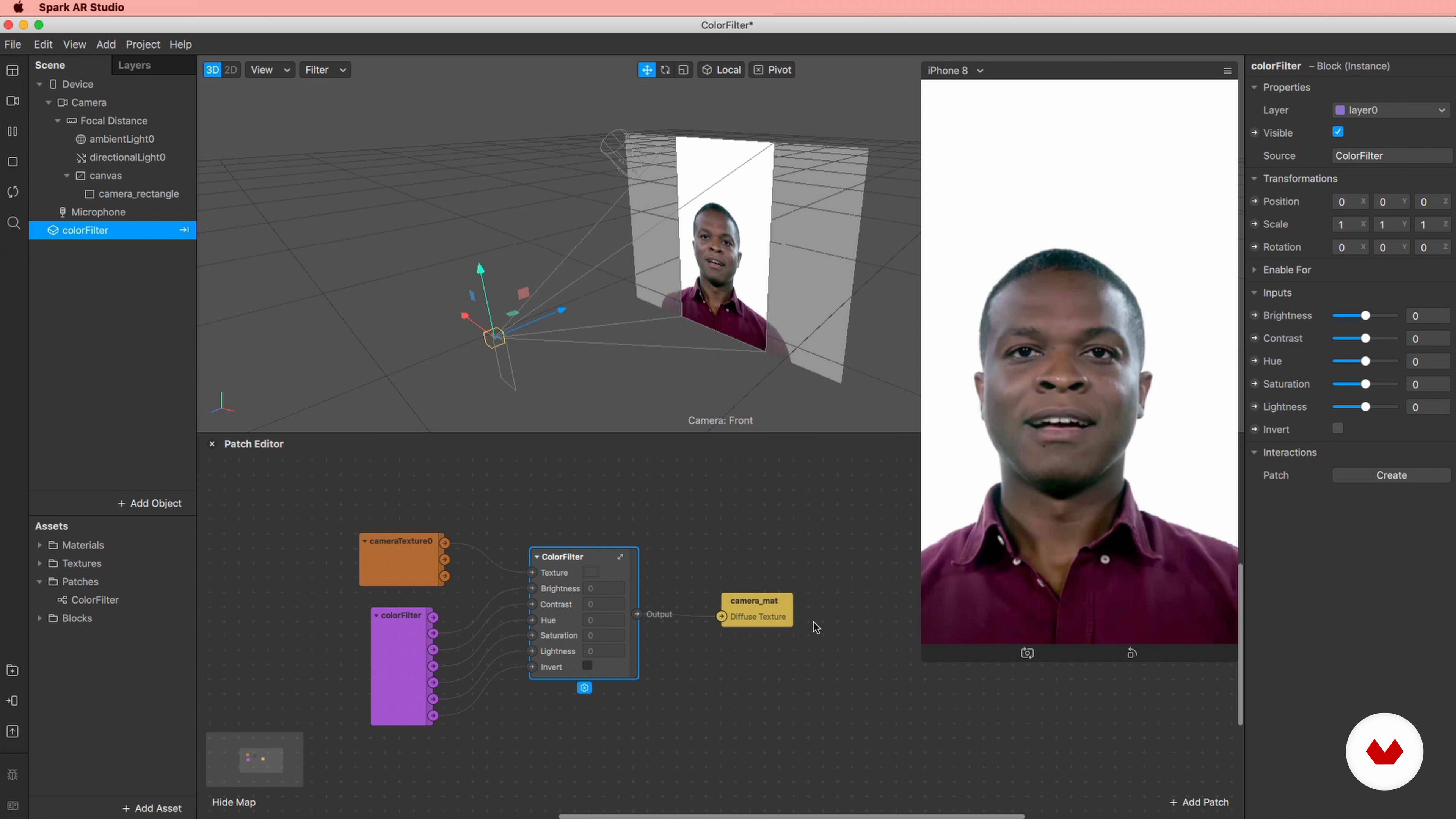1456x819 pixels.
Task: Open the Project menu
Action: coord(143,44)
